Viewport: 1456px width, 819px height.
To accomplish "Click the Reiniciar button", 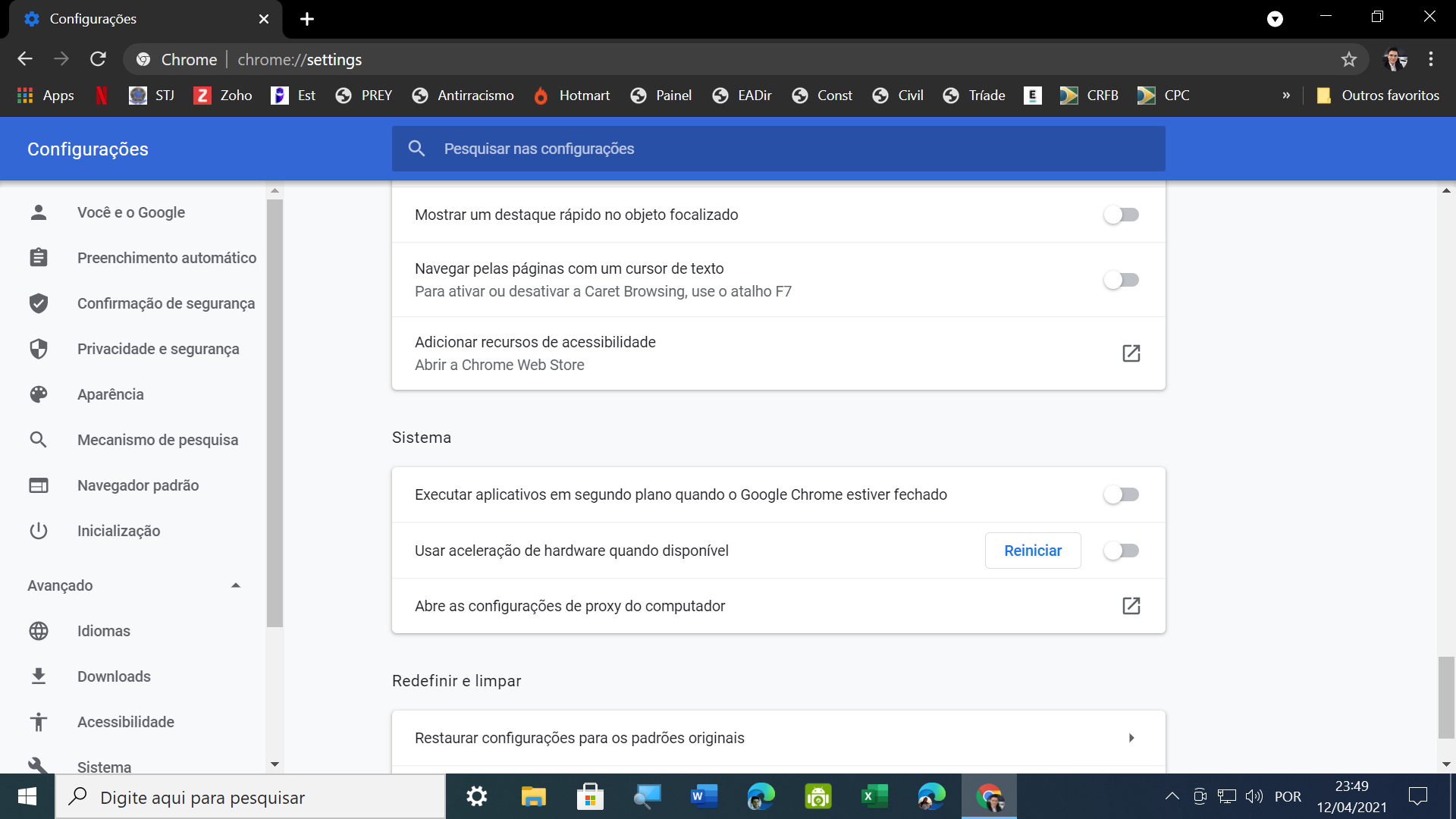I will [x=1033, y=551].
